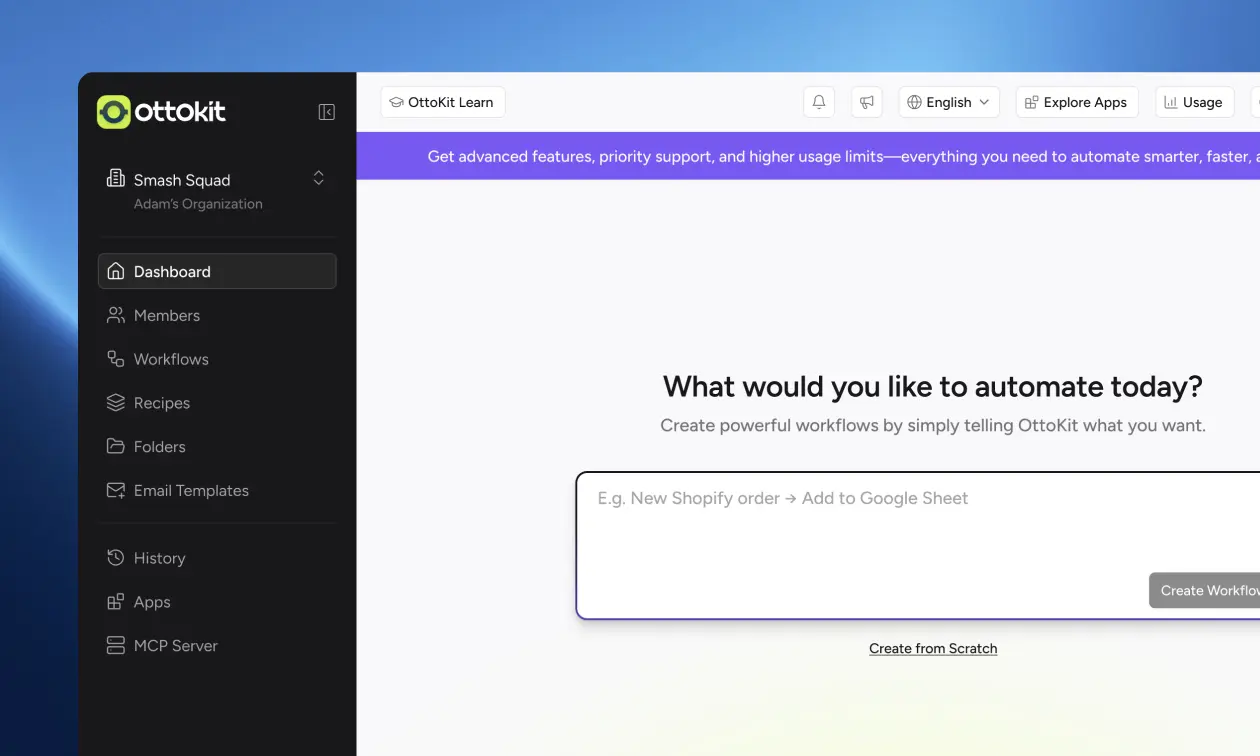
Task: Open MCP Server in the sidebar
Action: (x=217, y=646)
